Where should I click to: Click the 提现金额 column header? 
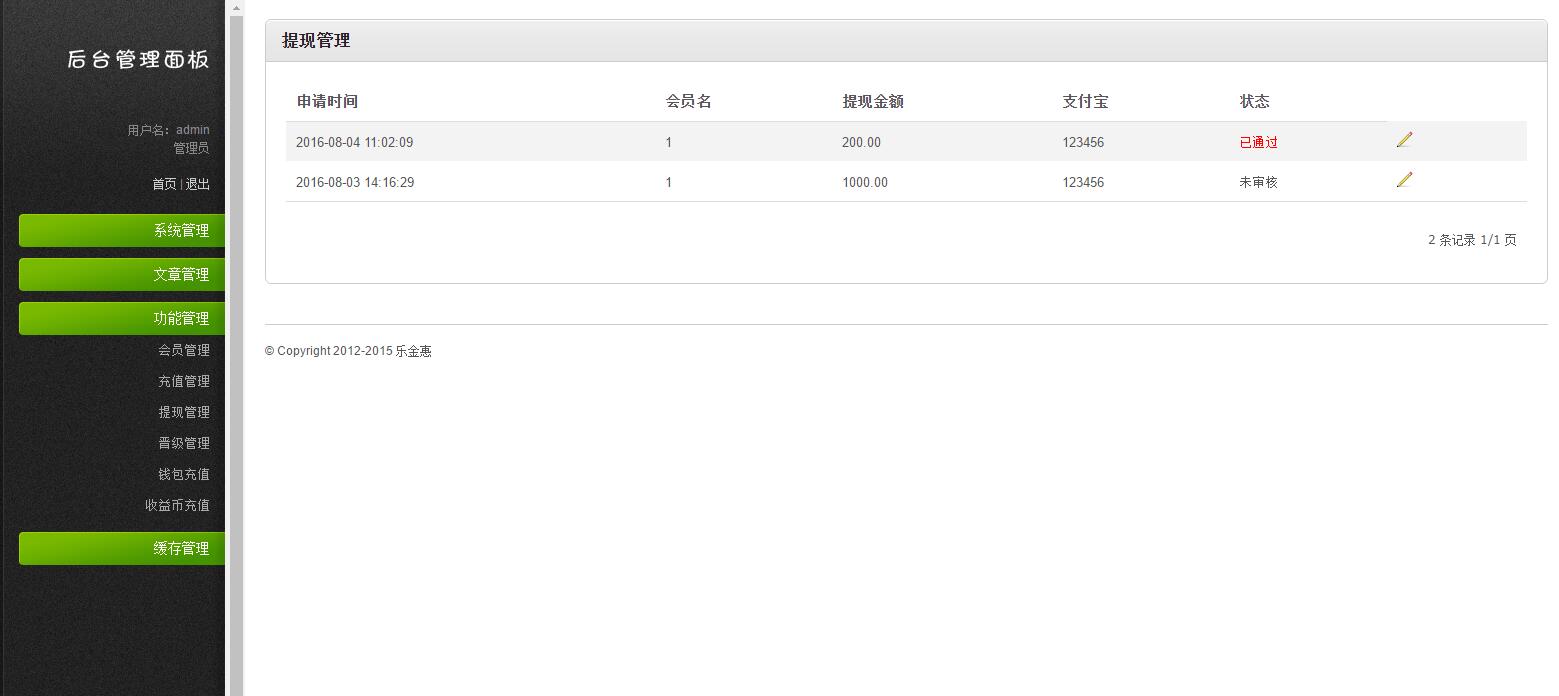[x=872, y=101]
